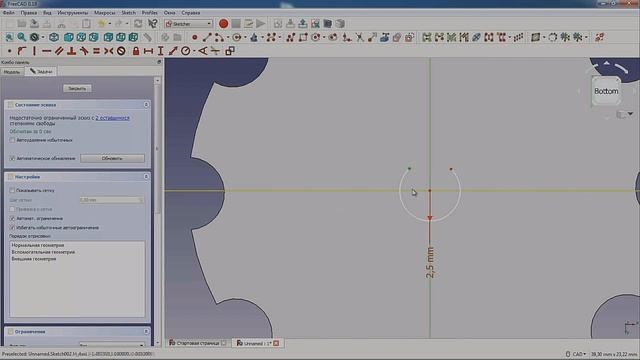The width and height of the screenshot is (640, 360).
Task: Open the remaining degrees of freedom link
Action: tap(113, 118)
